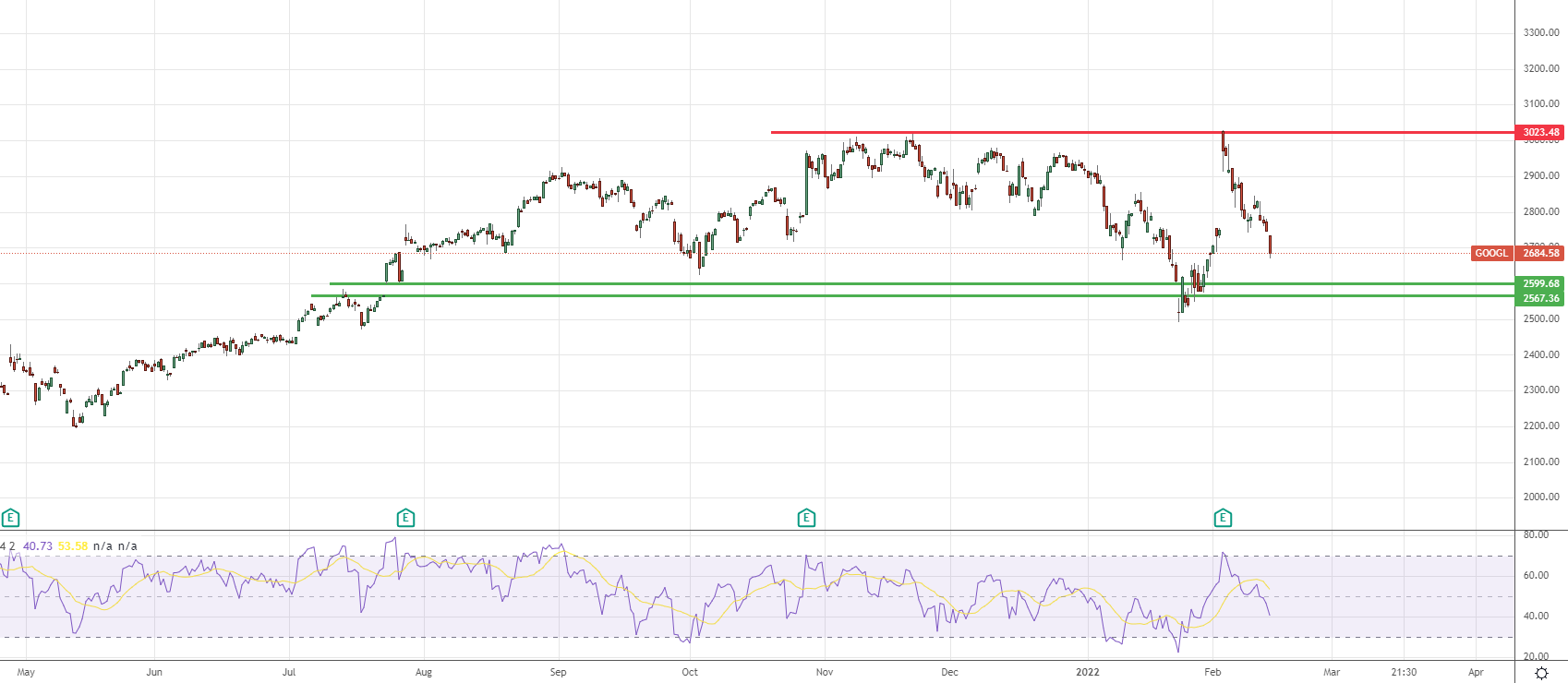The height and width of the screenshot is (683, 1568).
Task: Click the 2684.58 current price label
Action: point(1540,253)
